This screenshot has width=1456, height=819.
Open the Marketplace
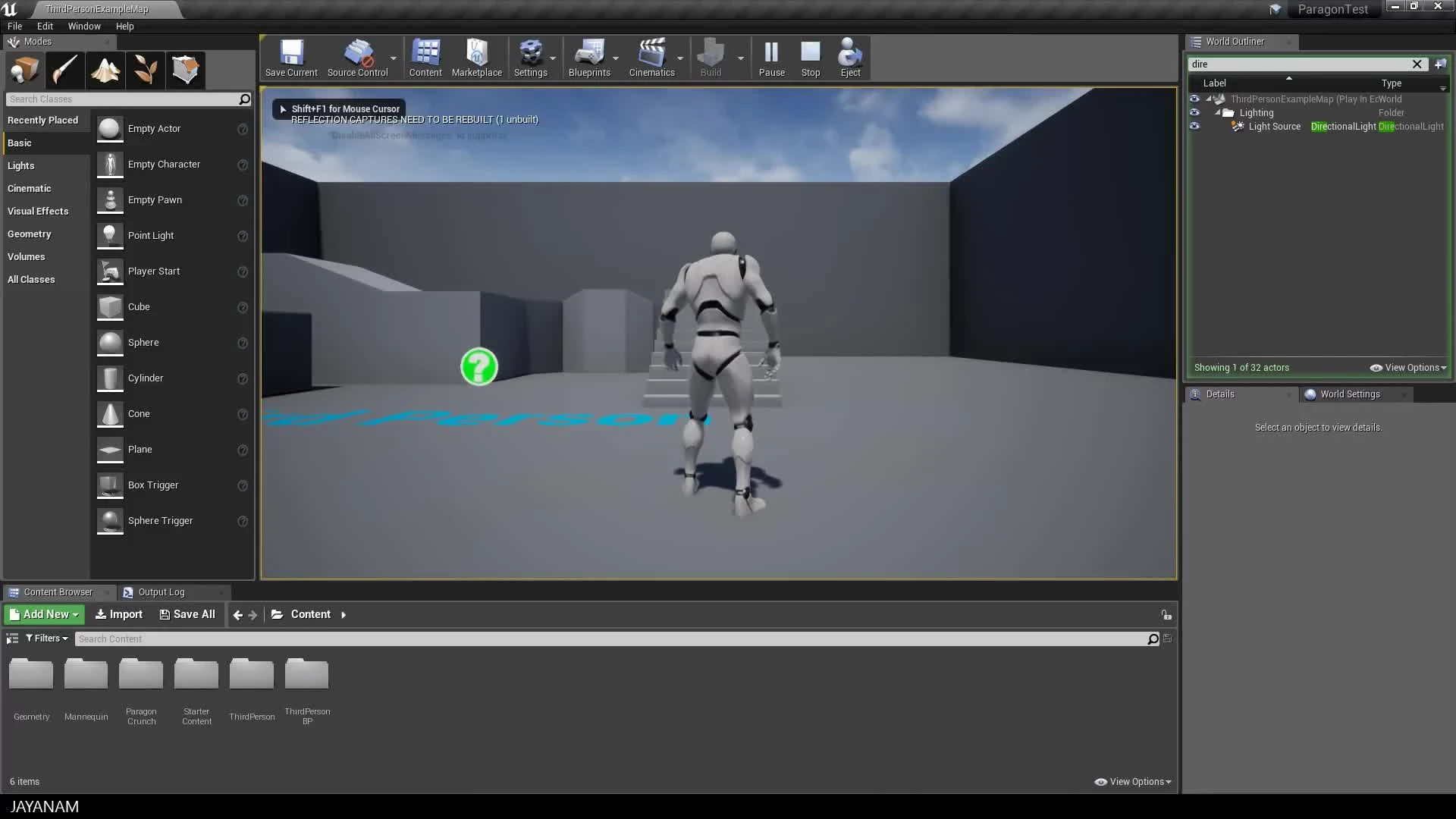point(477,57)
